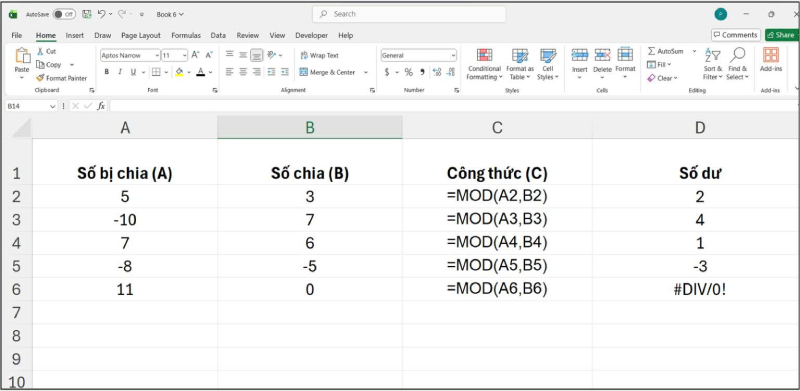Switch to the Data tab
The image size is (800, 391).
coord(218,35)
